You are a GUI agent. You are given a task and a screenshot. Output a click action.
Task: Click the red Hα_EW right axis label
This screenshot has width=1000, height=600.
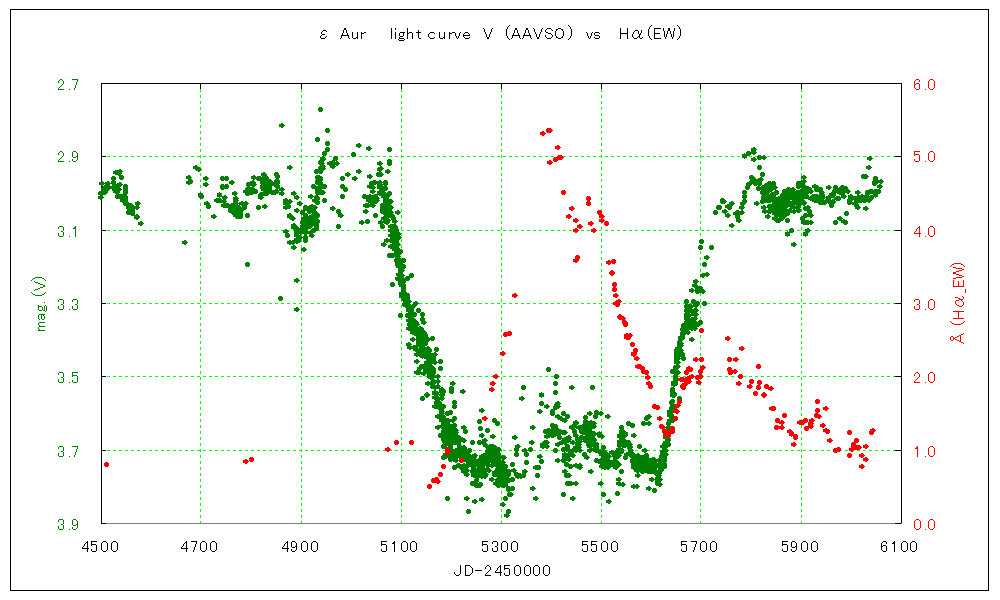[x=957, y=304]
